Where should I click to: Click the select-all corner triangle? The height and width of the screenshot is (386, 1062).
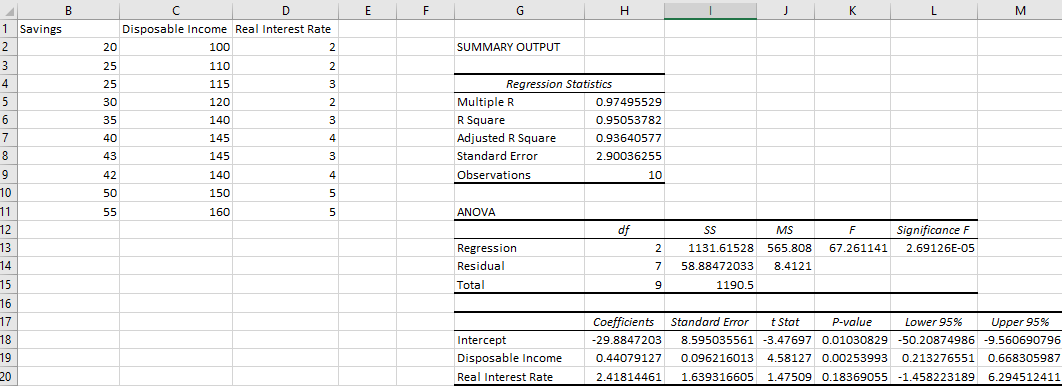pyautogui.click(x=8, y=10)
